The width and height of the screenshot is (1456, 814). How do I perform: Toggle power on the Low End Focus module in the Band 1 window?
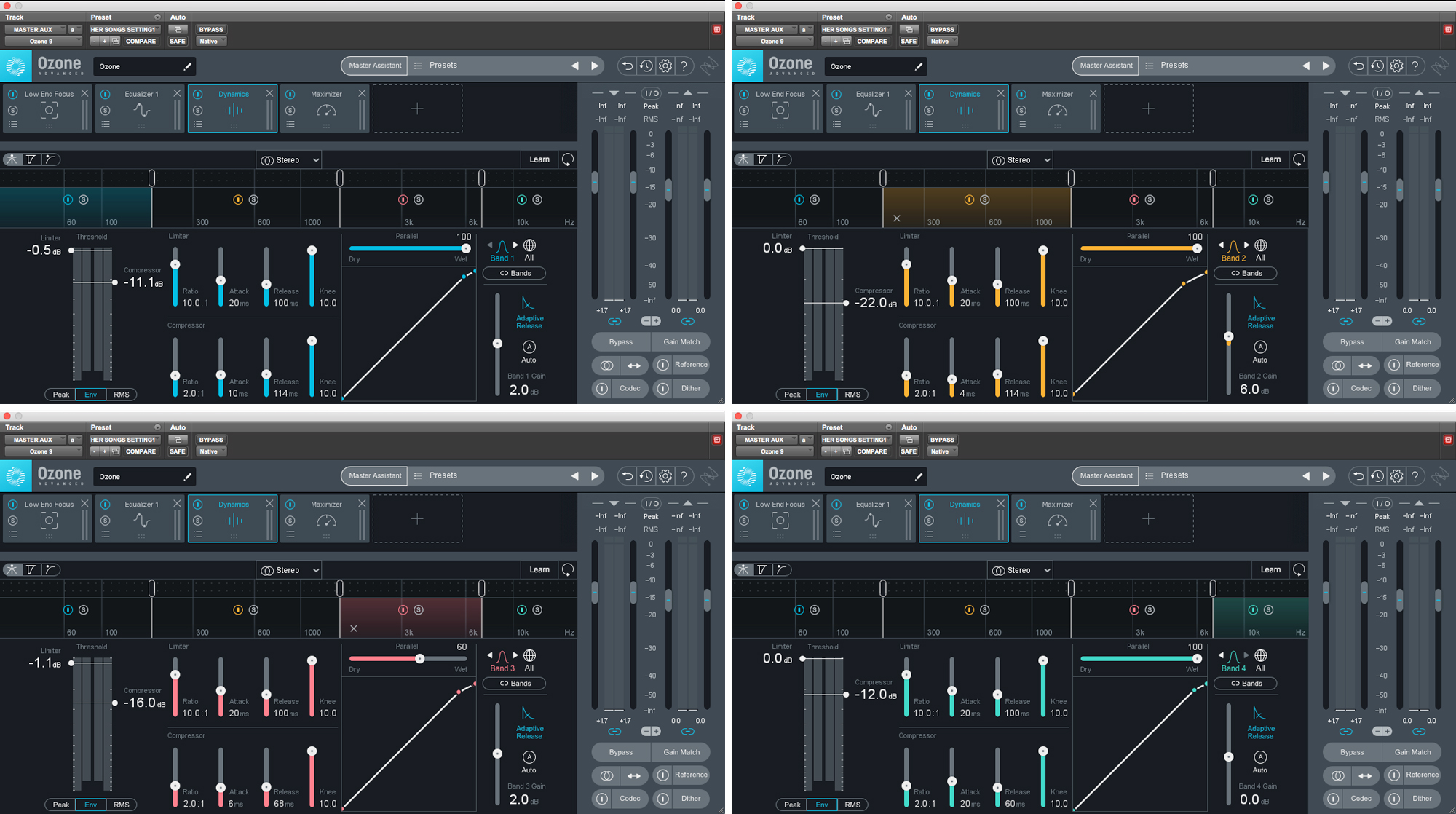(12, 94)
